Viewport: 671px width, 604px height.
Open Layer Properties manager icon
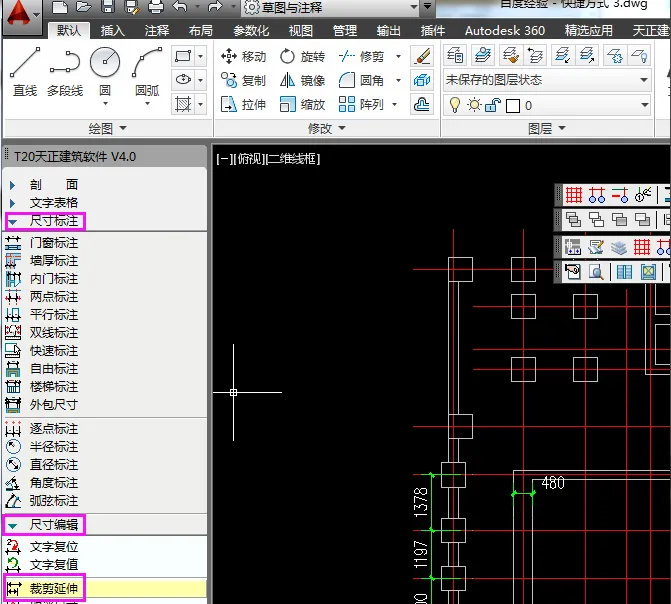click(455, 55)
